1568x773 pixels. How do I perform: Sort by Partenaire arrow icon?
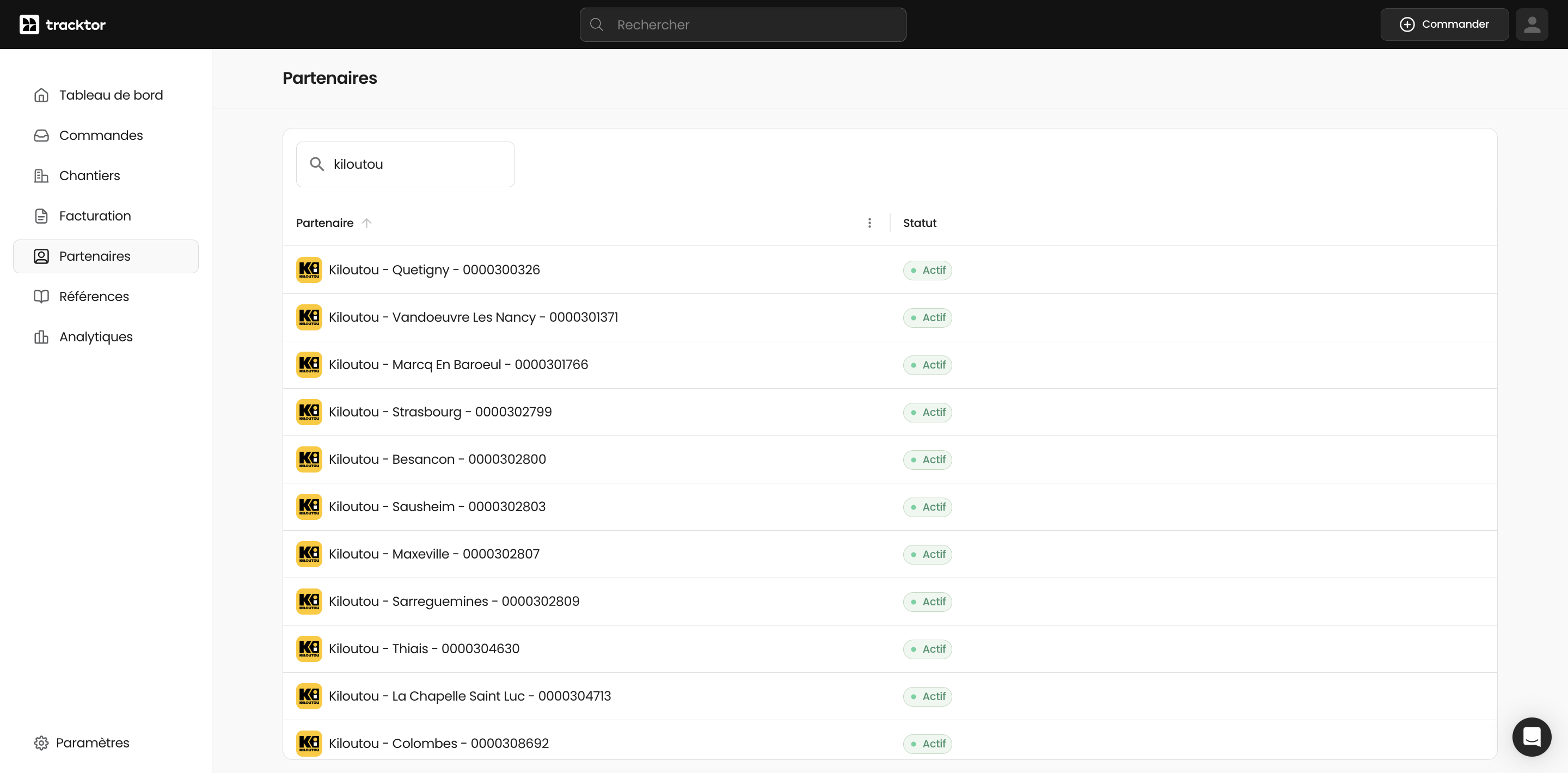coord(366,223)
